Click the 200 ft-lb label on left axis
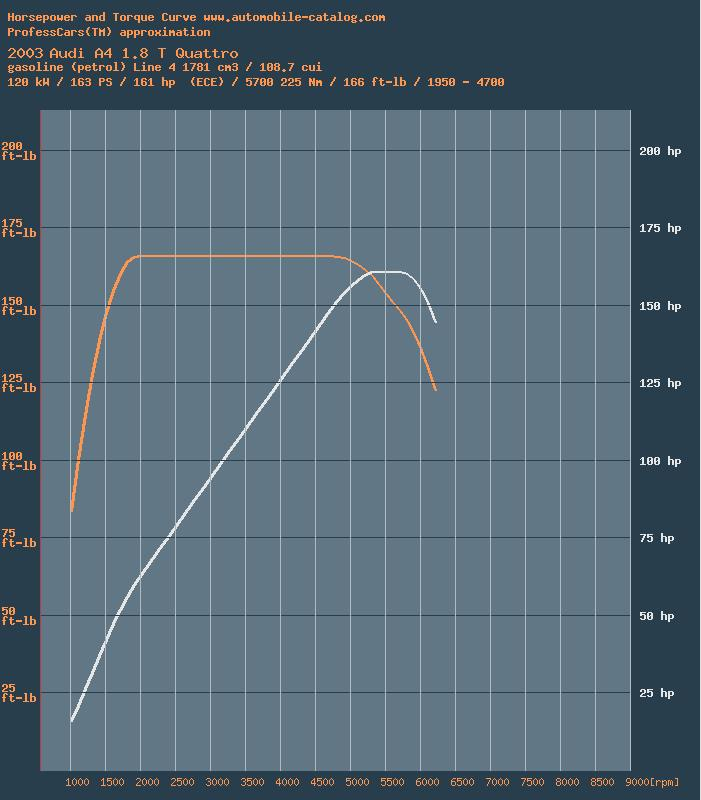This screenshot has width=701, height=800. click(x=19, y=151)
